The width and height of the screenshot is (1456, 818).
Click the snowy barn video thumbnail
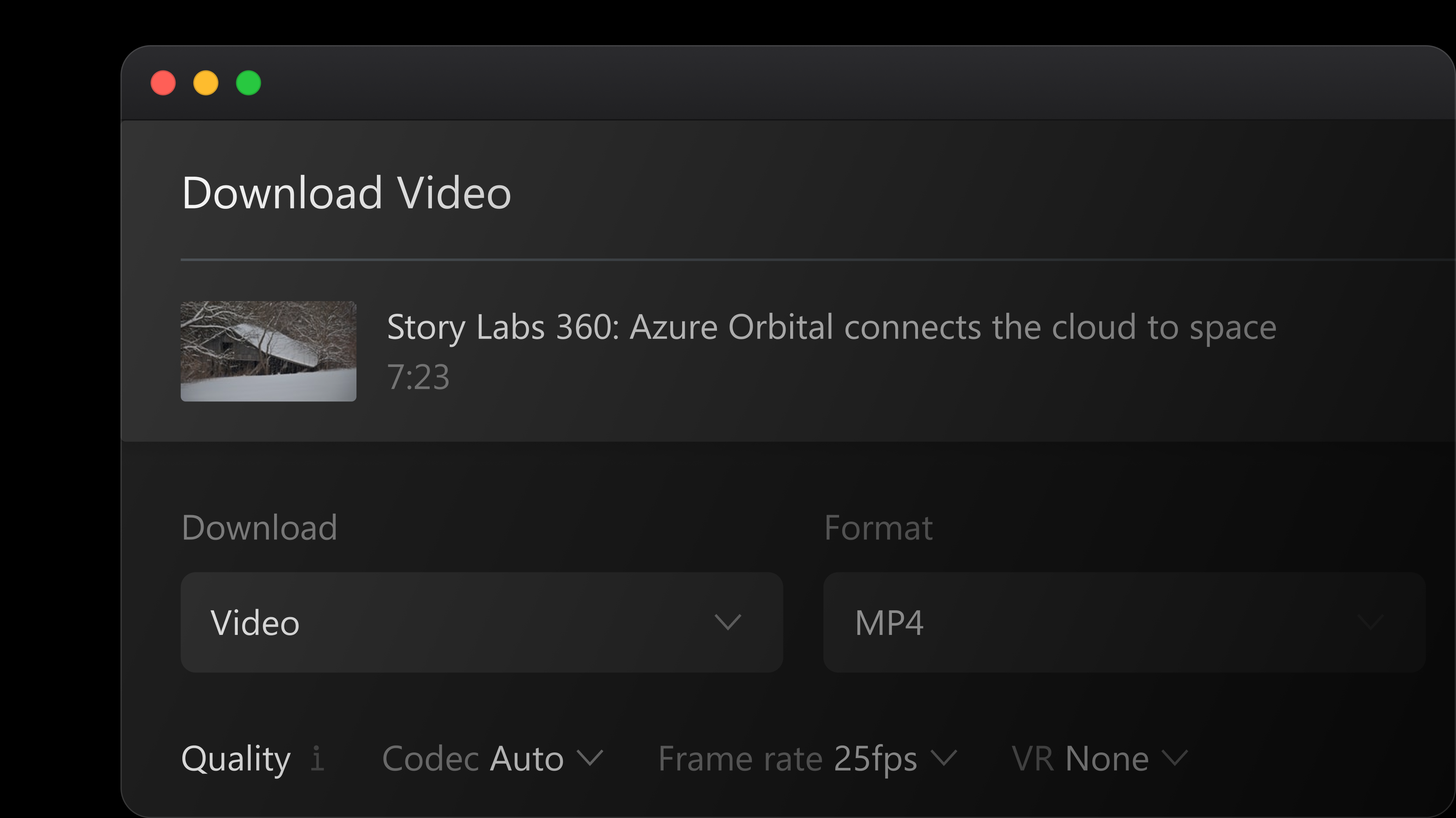point(268,351)
